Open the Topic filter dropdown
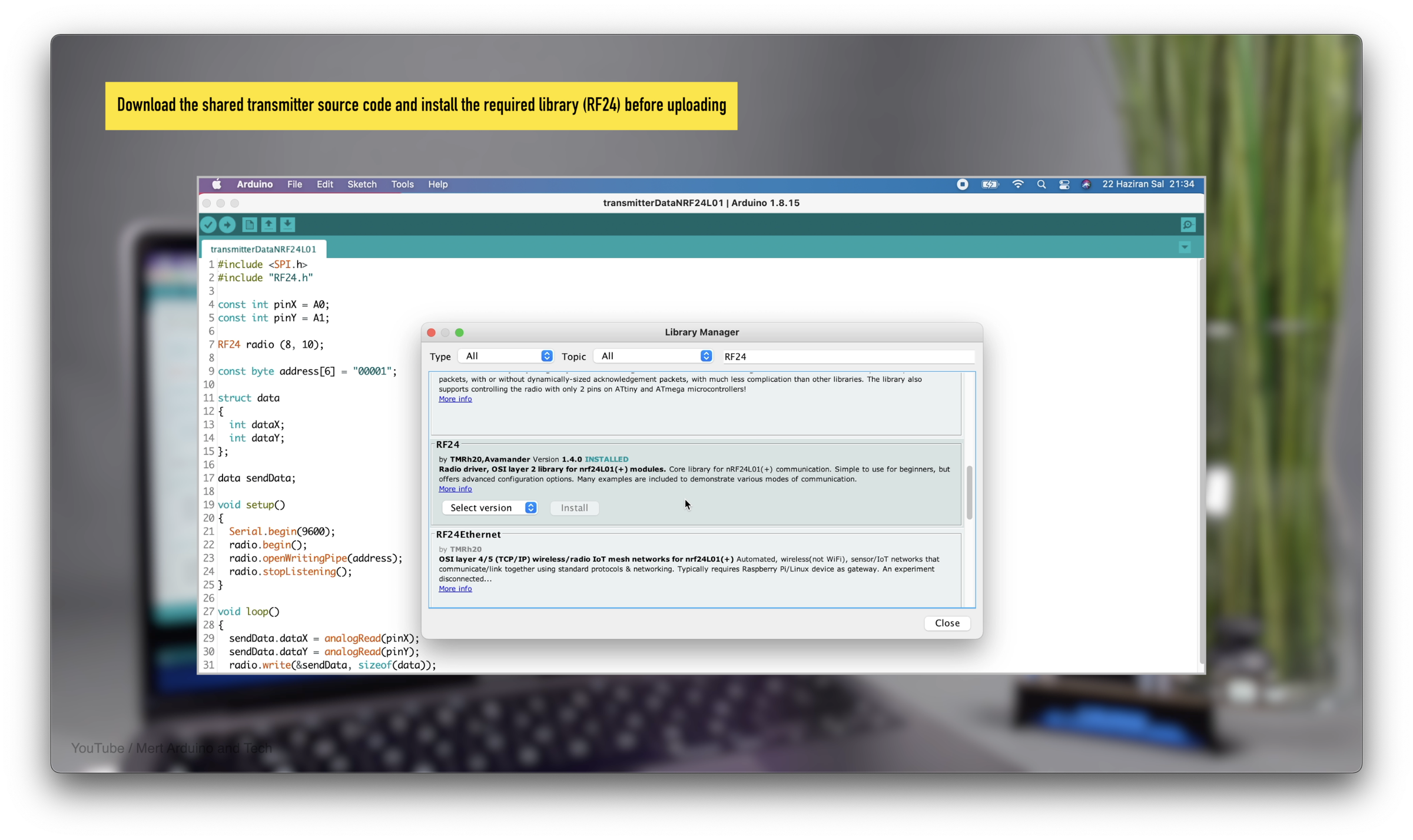The width and height of the screenshot is (1413, 840). [x=654, y=356]
